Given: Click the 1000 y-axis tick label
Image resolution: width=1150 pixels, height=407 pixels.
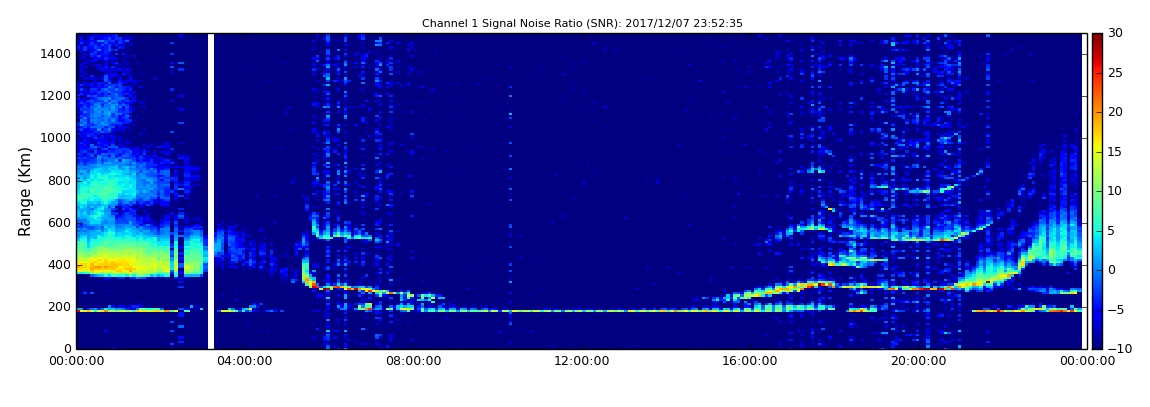Looking at the screenshot, I should tap(56, 138).
